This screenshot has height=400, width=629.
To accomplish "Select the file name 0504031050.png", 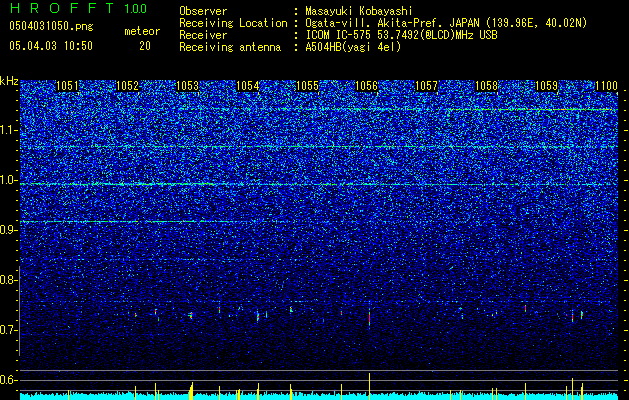I will click(x=51, y=26).
